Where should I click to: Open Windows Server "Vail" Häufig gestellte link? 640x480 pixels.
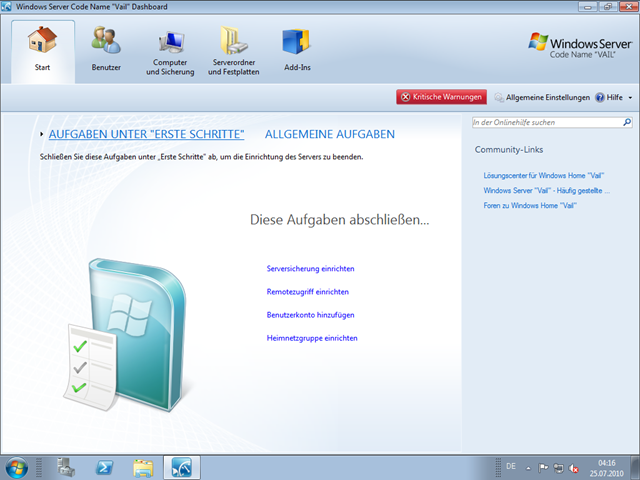pyautogui.click(x=547, y=191)
